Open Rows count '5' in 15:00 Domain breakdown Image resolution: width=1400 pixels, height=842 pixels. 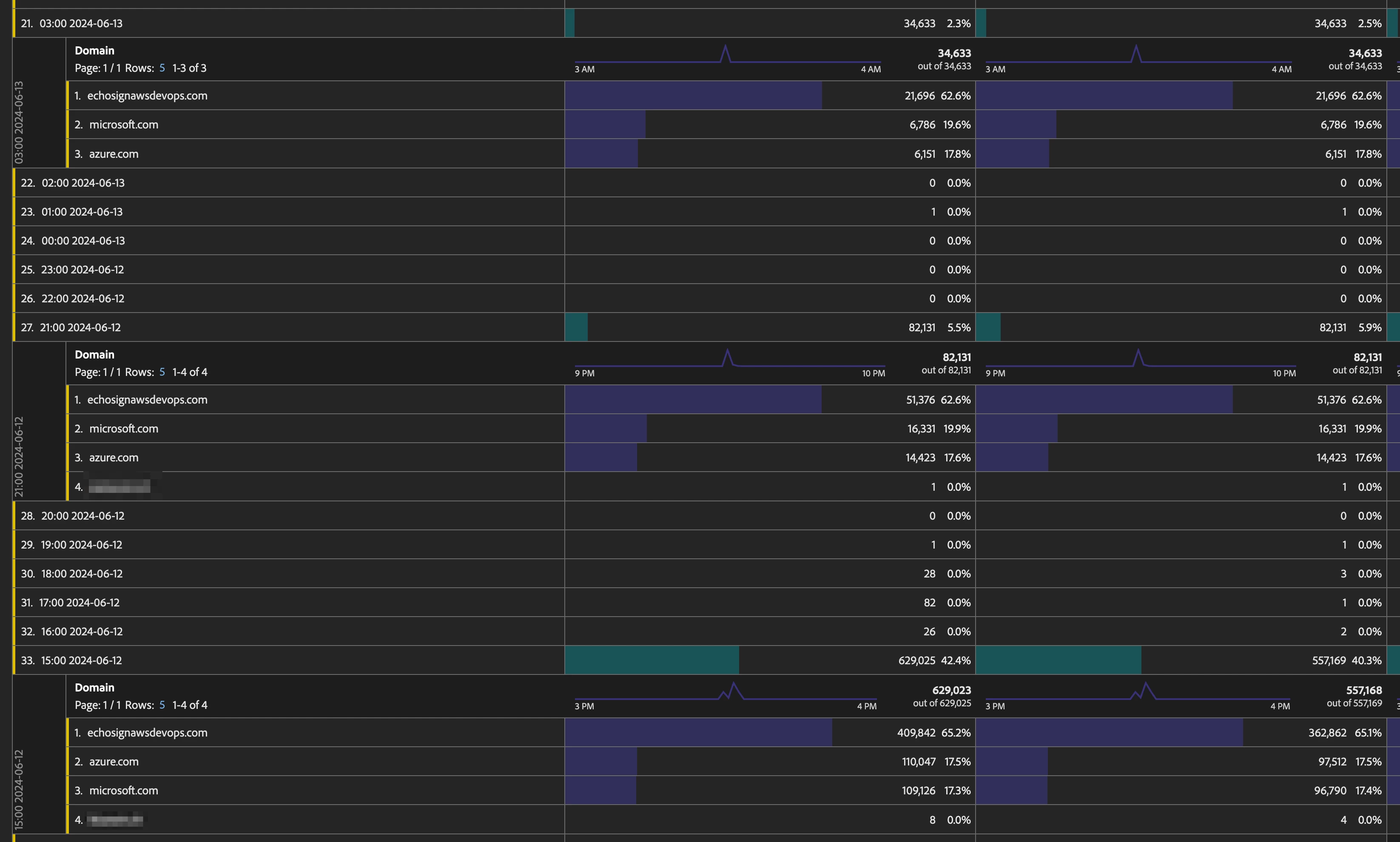(x=162, y=705)
